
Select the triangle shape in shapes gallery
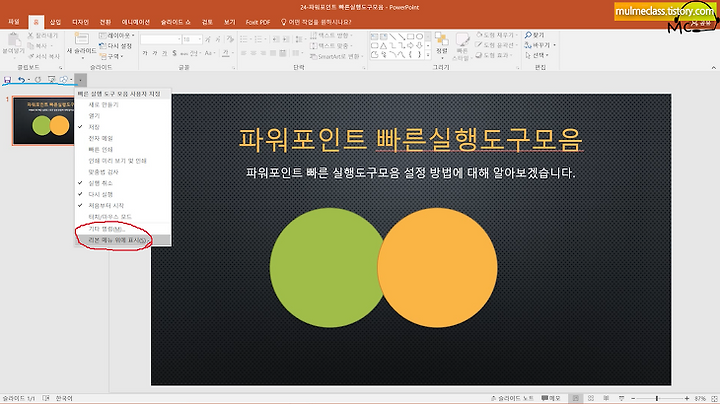click(383, 45)
